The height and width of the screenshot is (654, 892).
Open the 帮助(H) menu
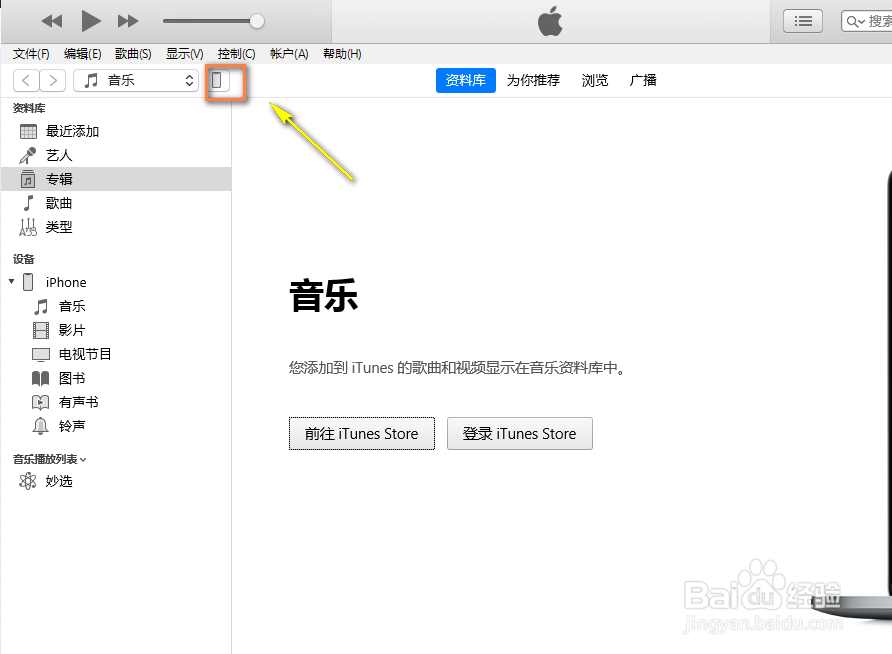(342, 53)
